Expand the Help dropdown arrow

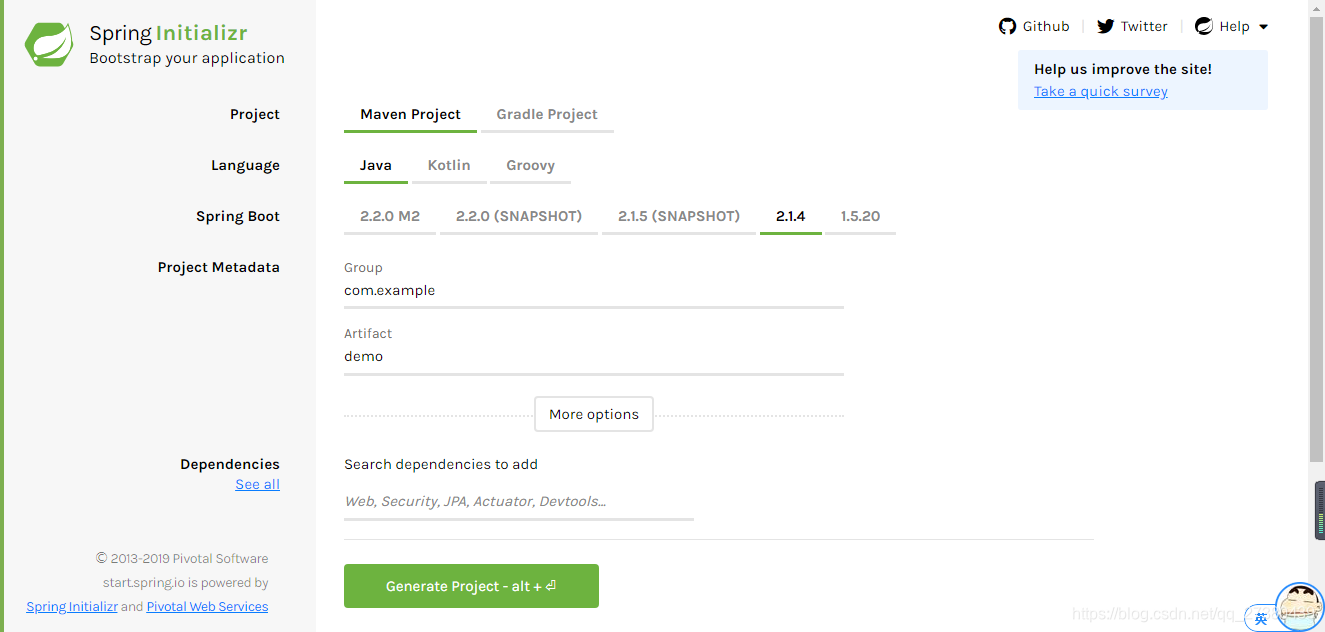tap(1263, 27)
